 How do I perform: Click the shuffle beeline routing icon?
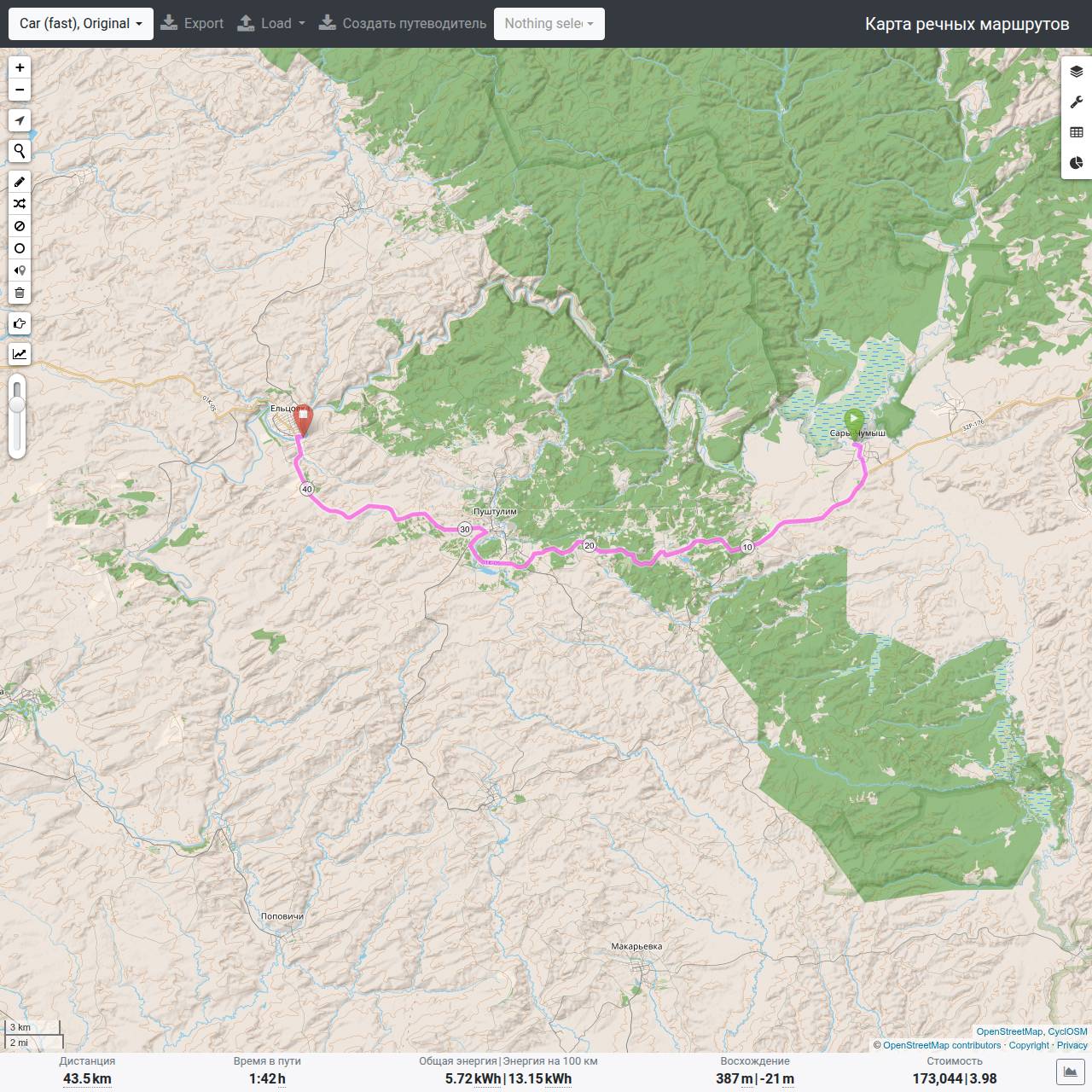coord(20,204)
